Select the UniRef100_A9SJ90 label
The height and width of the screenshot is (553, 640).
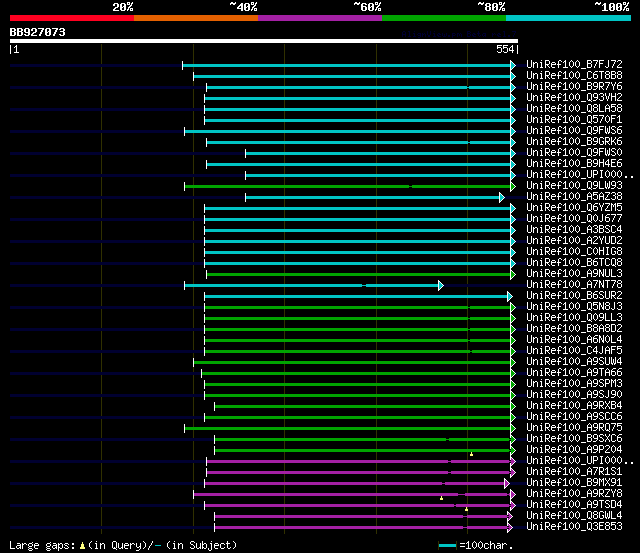pyautogui.click(x=574, y=395)
